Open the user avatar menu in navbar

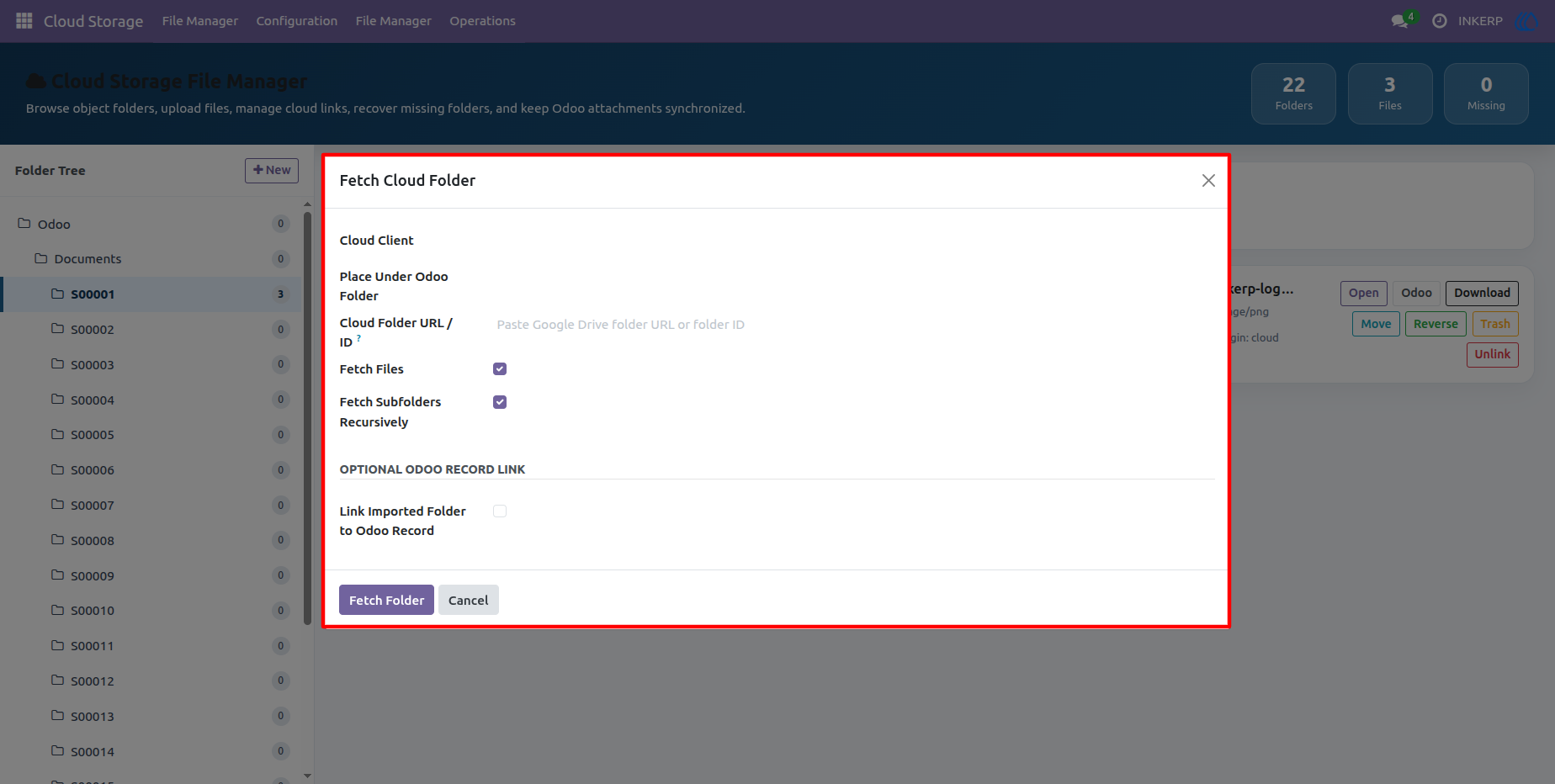(1526, 21)
